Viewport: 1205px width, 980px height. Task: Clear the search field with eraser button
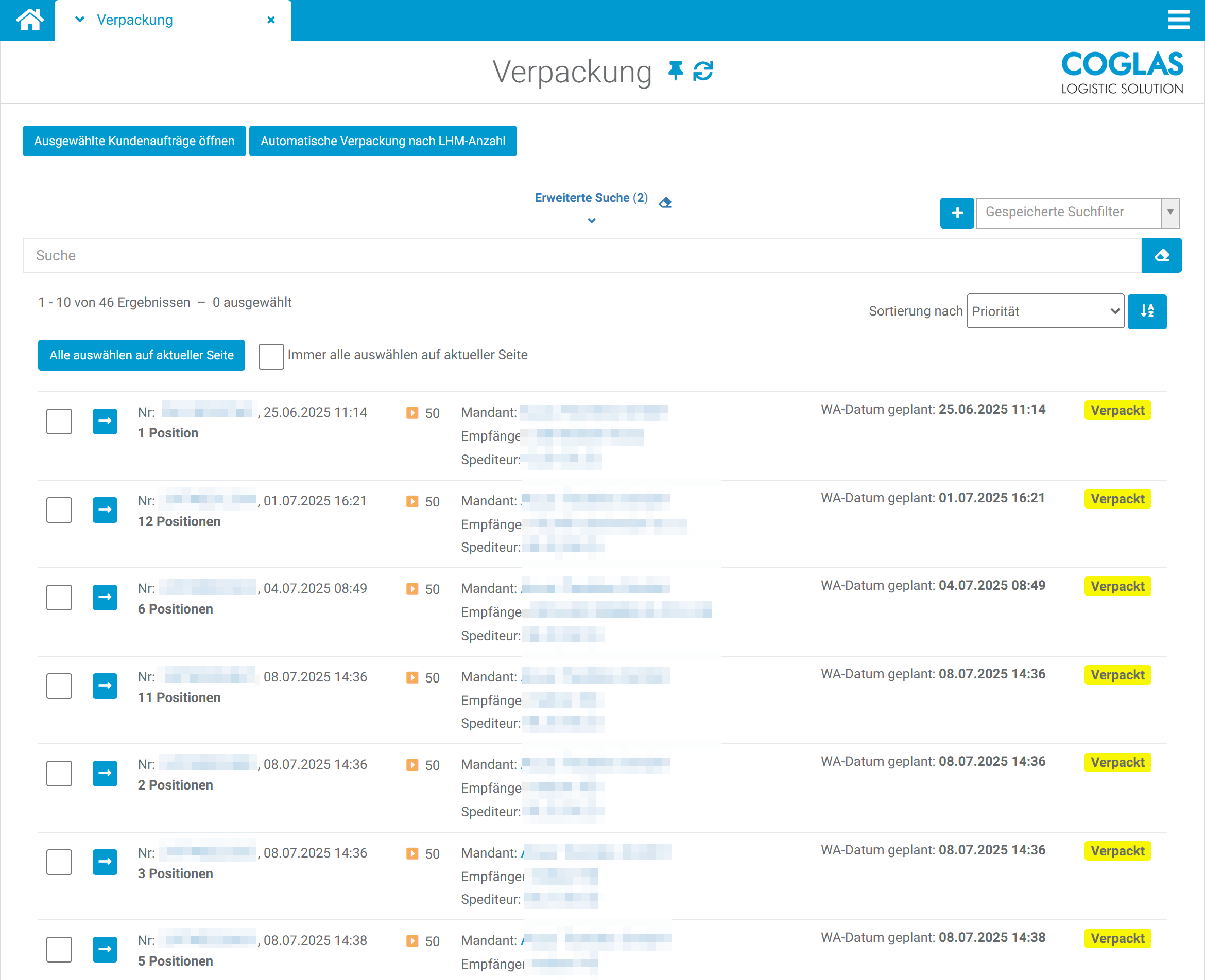coord(1162,255)
